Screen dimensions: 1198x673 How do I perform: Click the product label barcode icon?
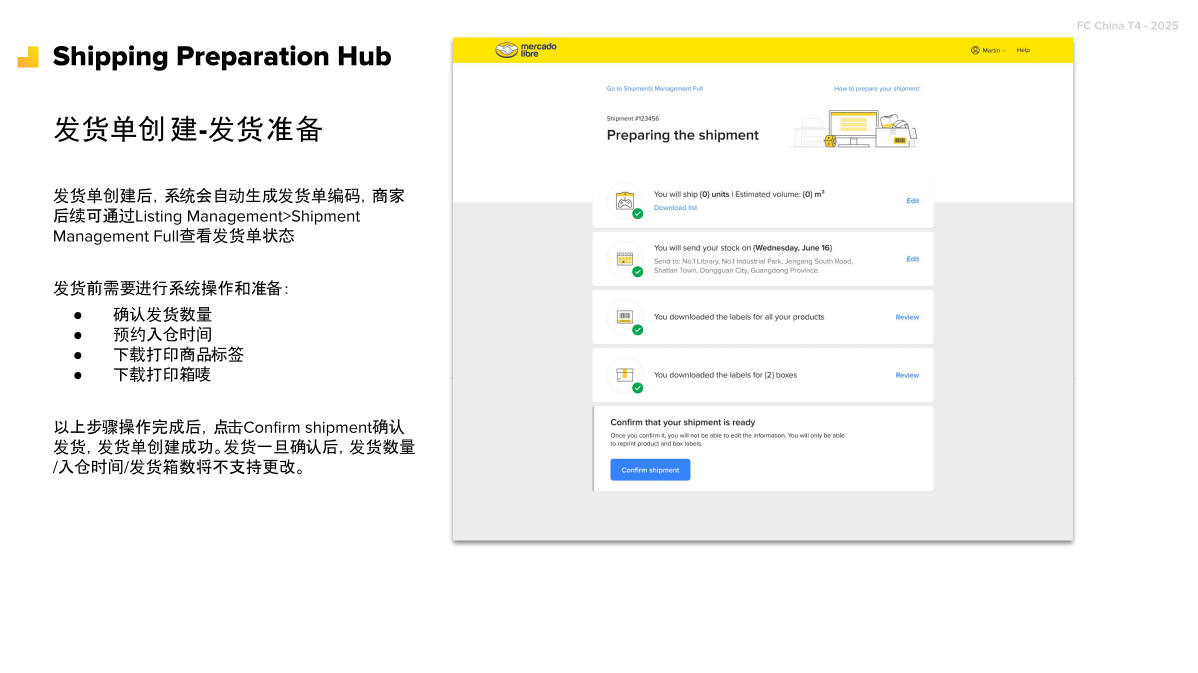pyautogui.click(x=625, y=316)
